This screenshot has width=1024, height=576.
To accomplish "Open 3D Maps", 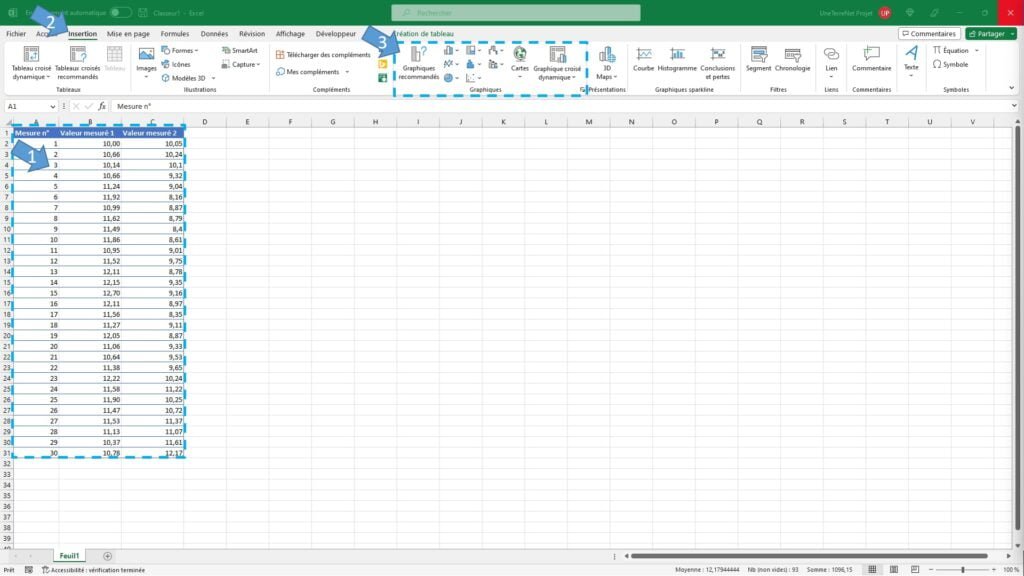I will click(607, 63).
